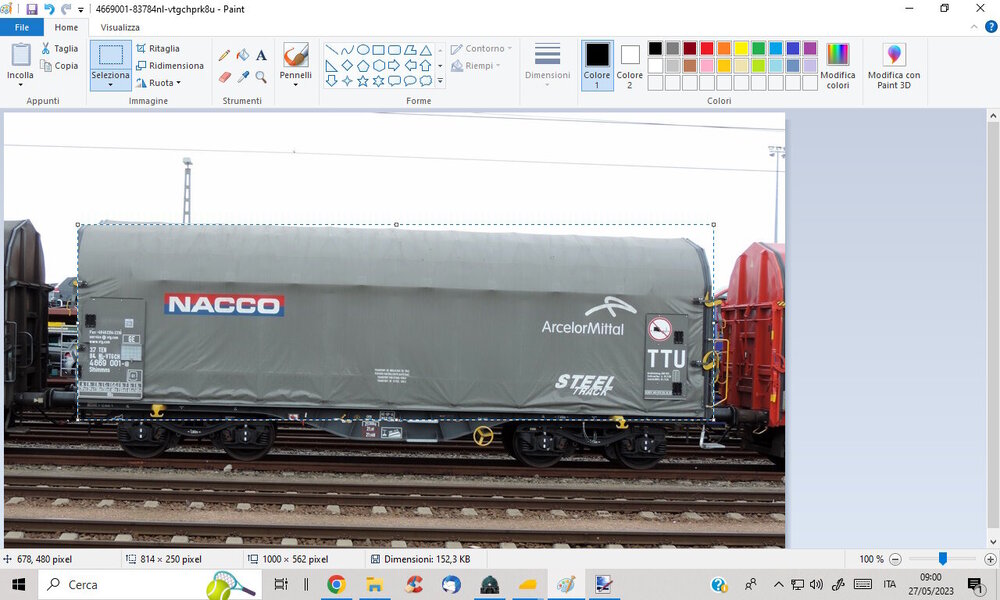Pick the yellow color swatch

click(x=741, y=48)
